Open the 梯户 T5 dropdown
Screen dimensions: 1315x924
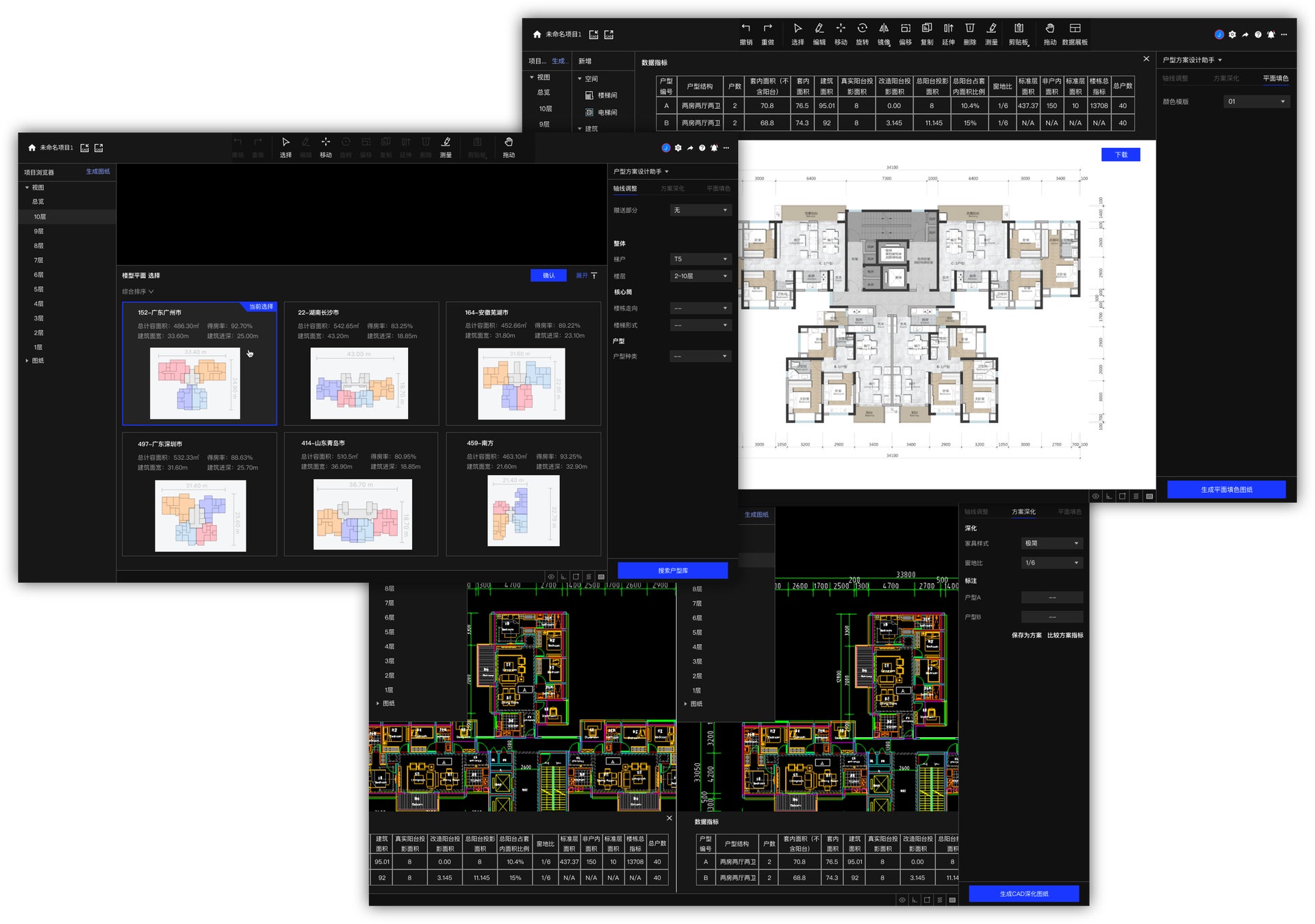pyautogui.click(x=700, y=259)
